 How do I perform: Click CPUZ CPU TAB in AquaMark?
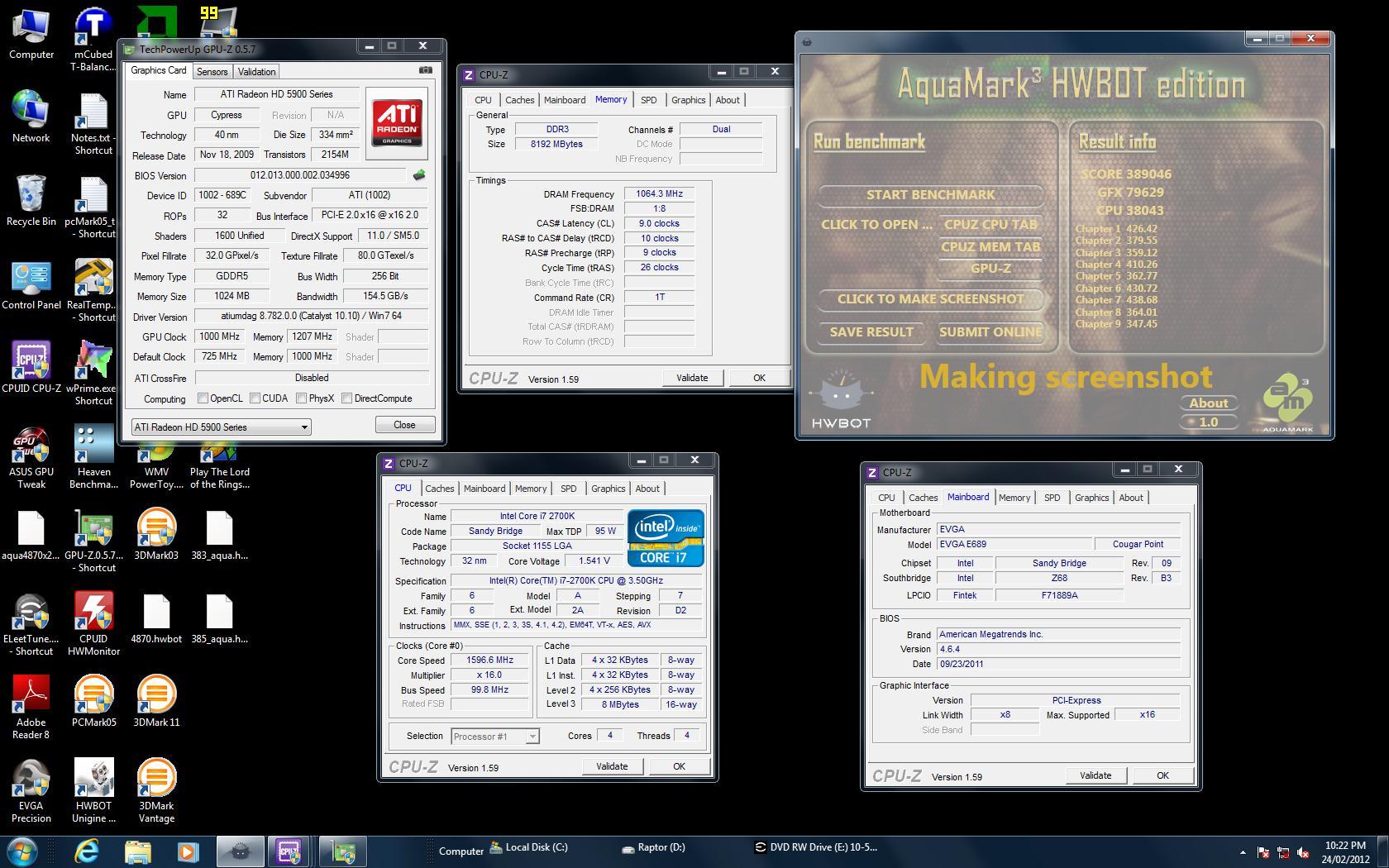[x=990, y=225]
